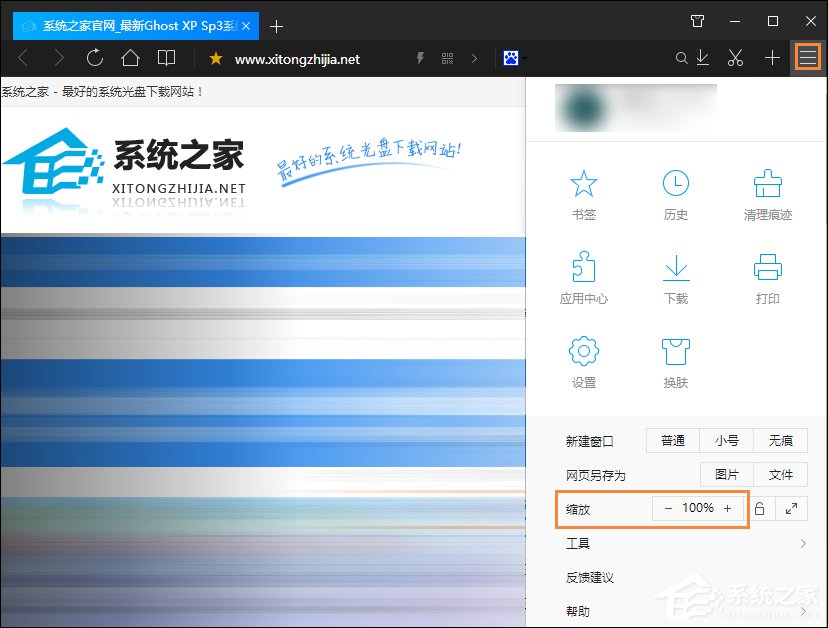Open 应用中心 app center puzzle icon
The image size is (828, 628).
click(x=583, y=278)
